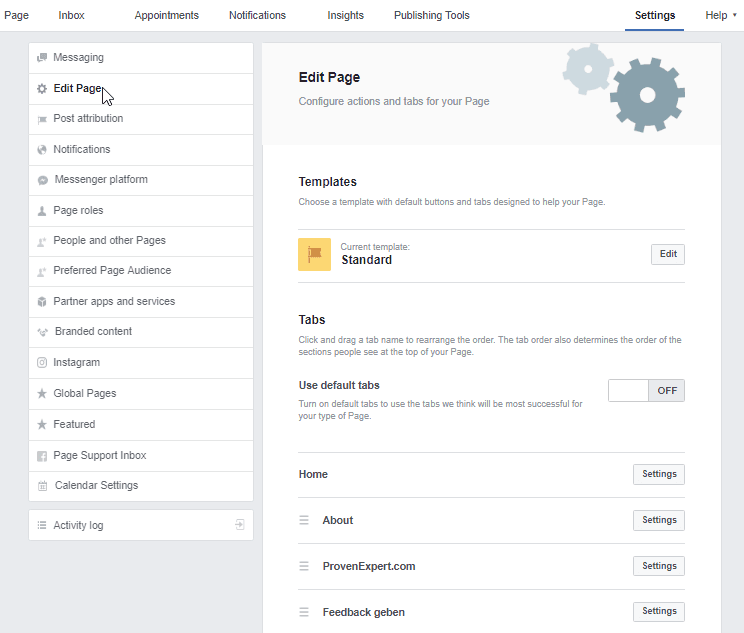Open the Help dropdown menu

[x=720, y=15]
